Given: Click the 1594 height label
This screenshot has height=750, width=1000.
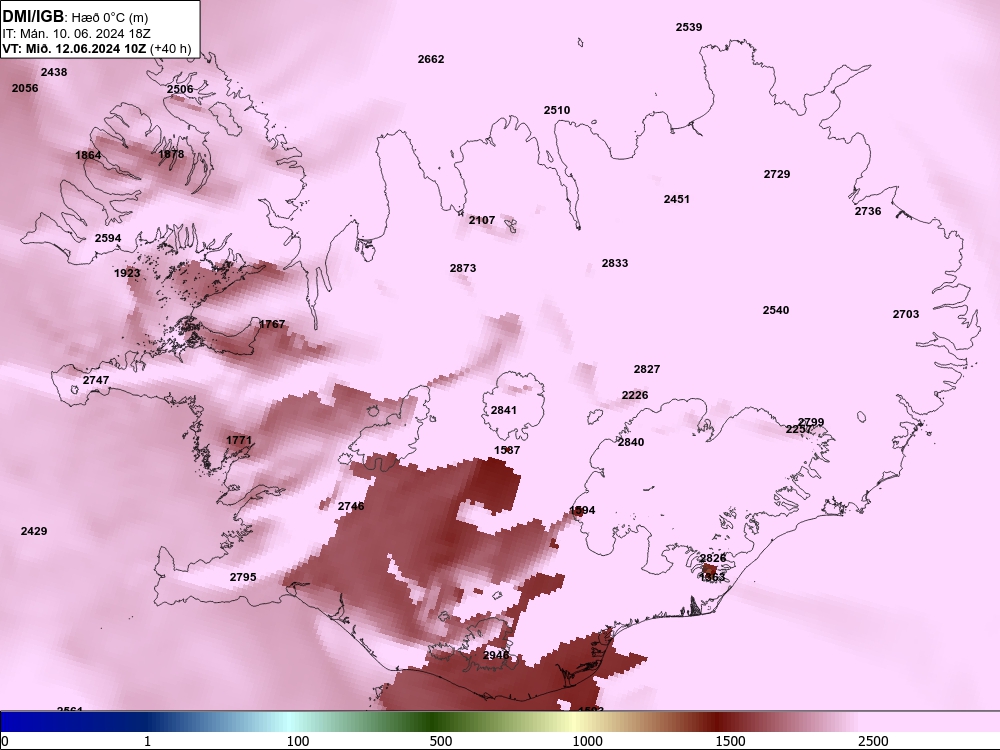Looking at the screenshot, I should (x=582, y=510).
